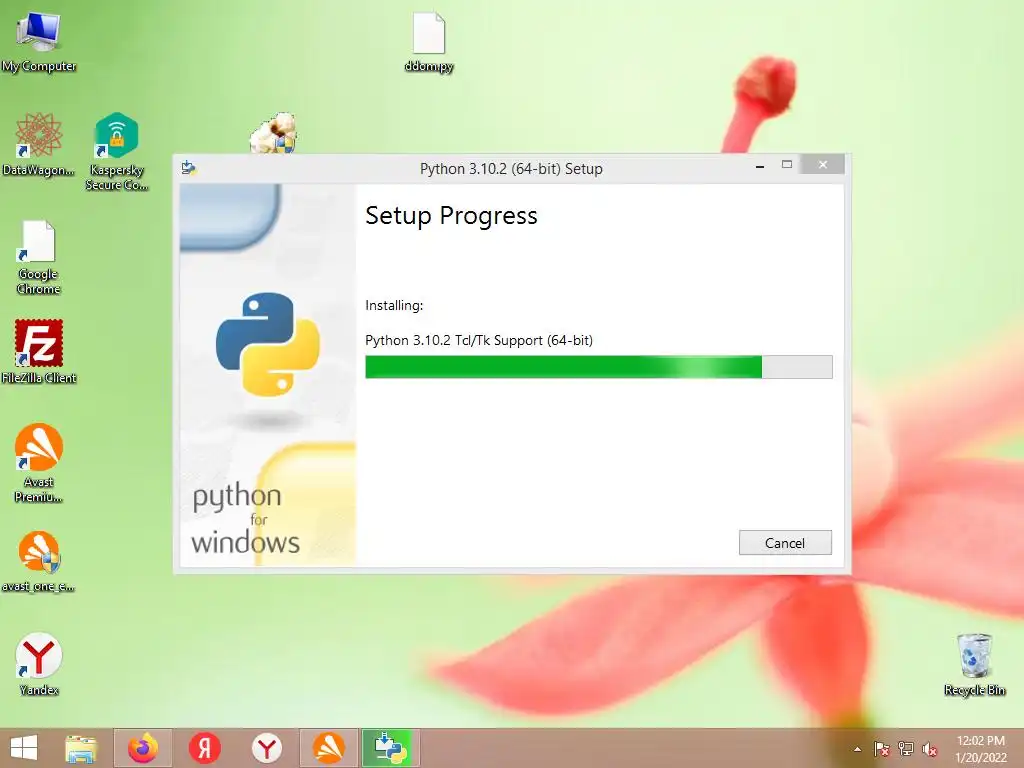Click the Installing: label
This screenshot has width=1024, height=768.
tap(394, 305)
